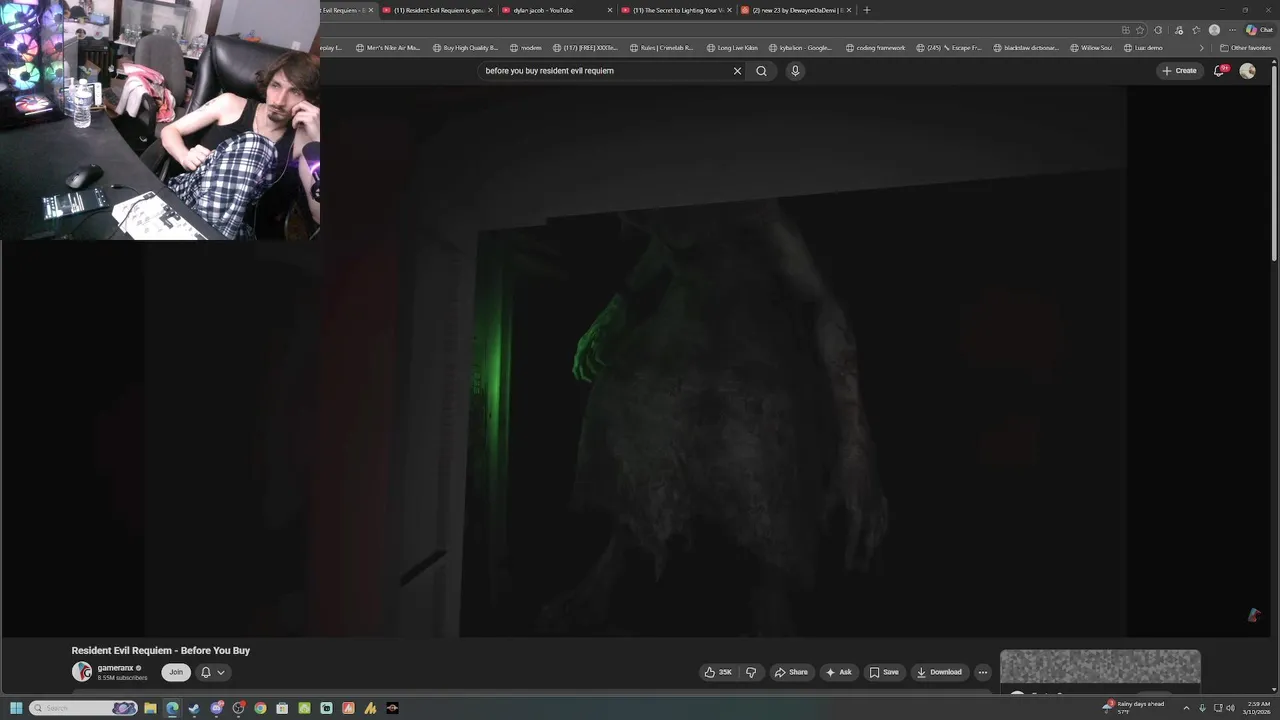Dislike the Resident Evil Requiem video
This screenshot has height=720, width=1280.
[x=751, y=672]
